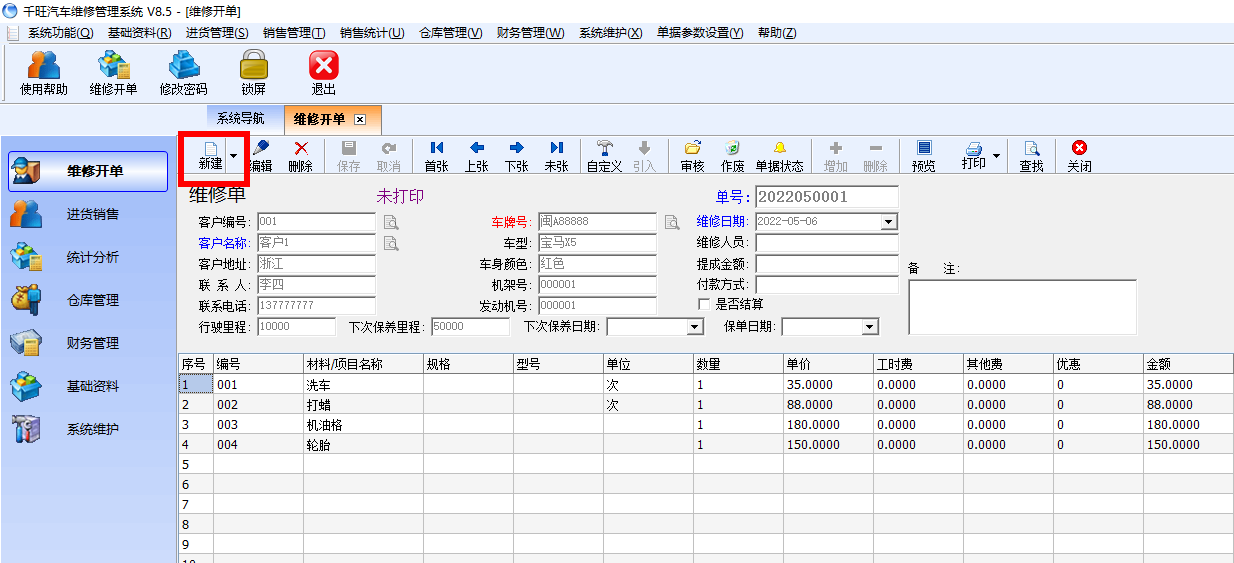
Task: Select 统计分析 in the sidebar
Action: coord(88,257)
